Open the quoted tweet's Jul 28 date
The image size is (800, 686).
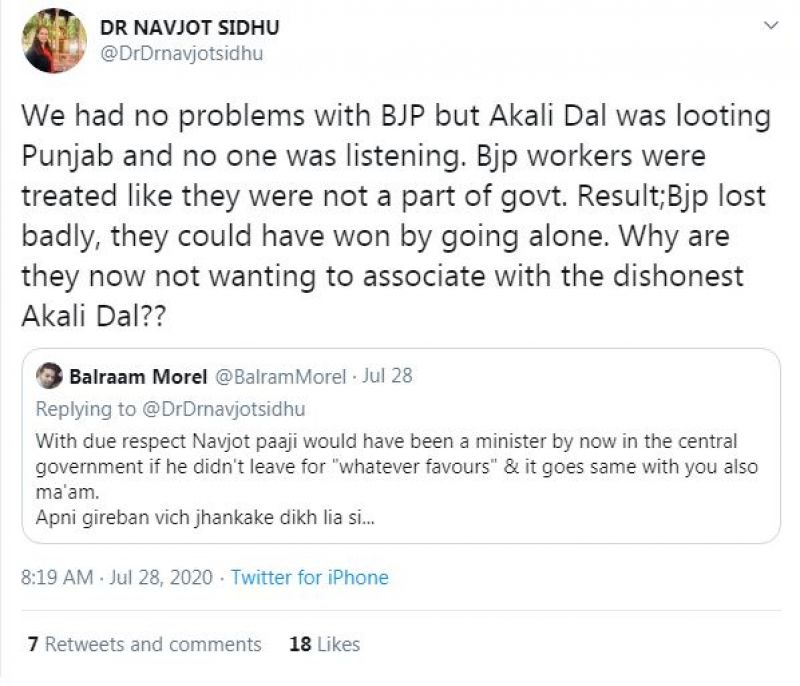(x=388, y=377)
